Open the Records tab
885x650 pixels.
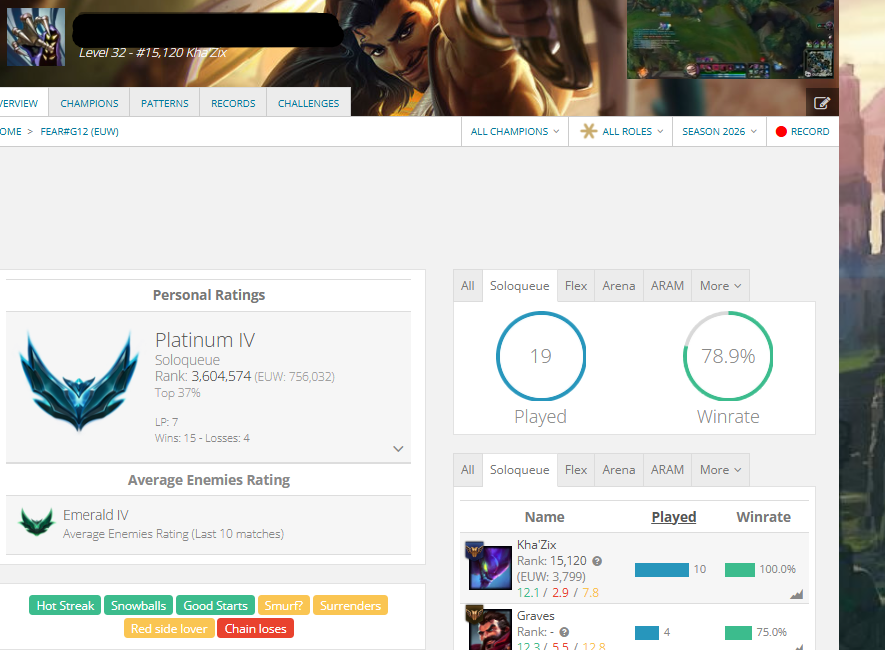pos(233,103)
